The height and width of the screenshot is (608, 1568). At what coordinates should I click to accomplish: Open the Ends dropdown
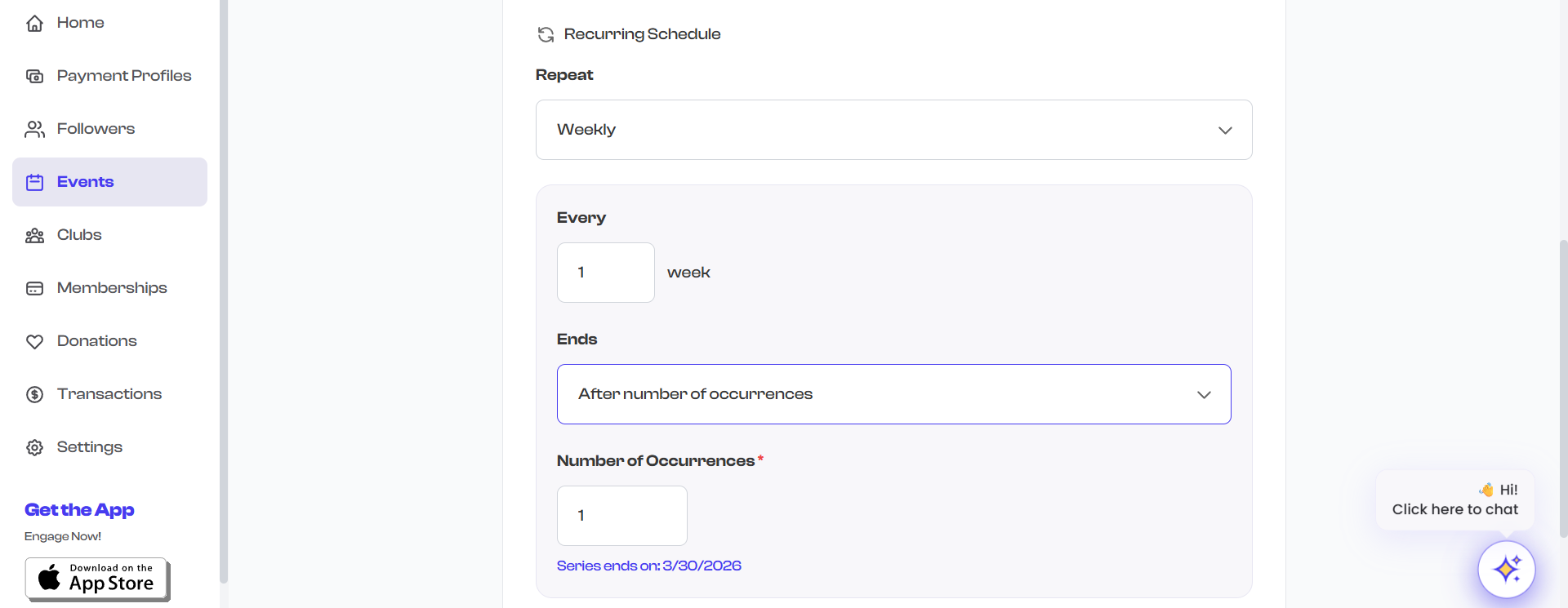click(x=893, y=394)
